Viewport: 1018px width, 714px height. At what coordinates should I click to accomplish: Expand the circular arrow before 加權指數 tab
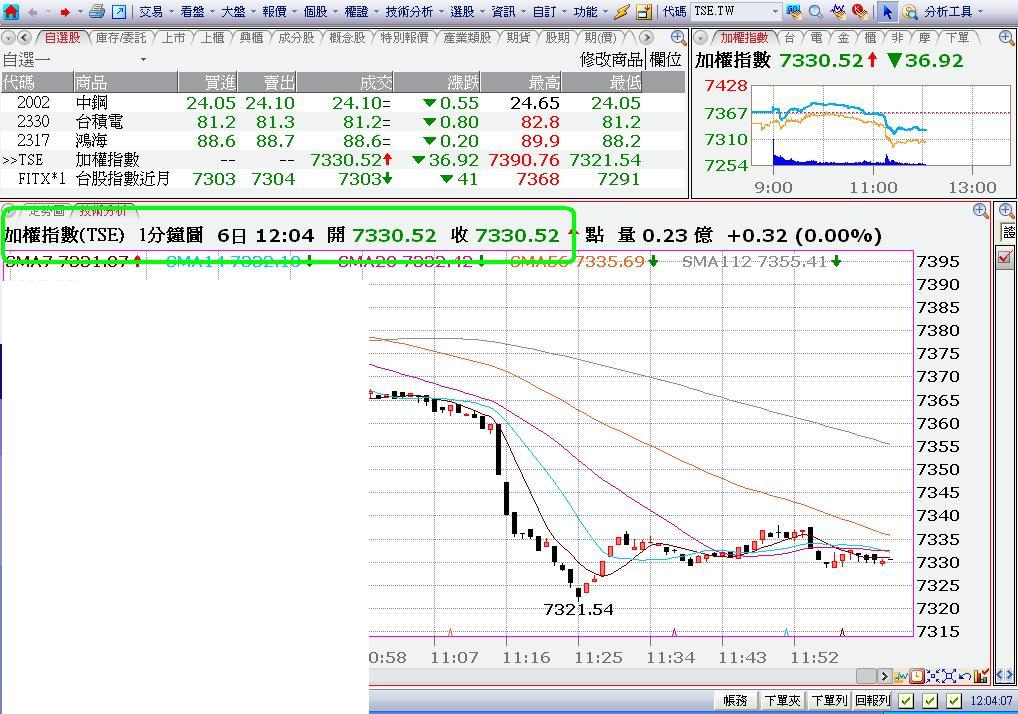[701, 38]
